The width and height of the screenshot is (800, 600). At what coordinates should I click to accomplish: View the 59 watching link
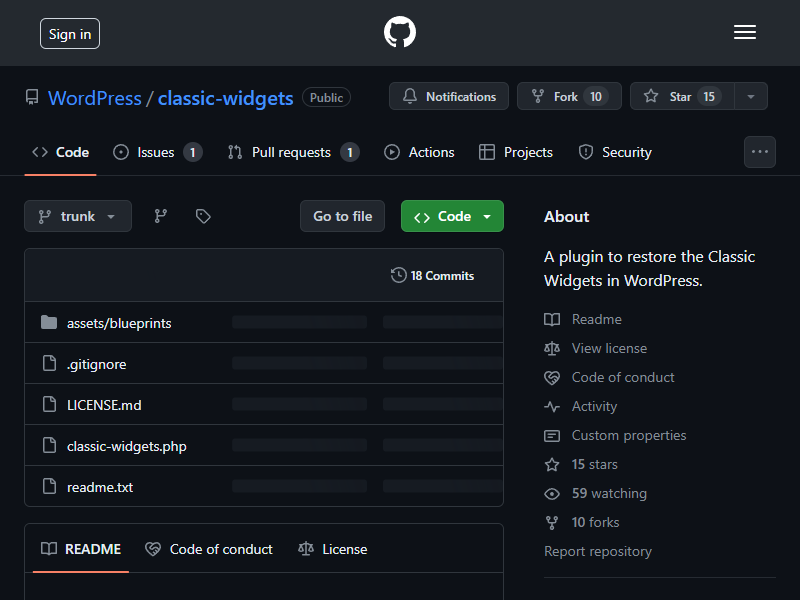point(609,494)
